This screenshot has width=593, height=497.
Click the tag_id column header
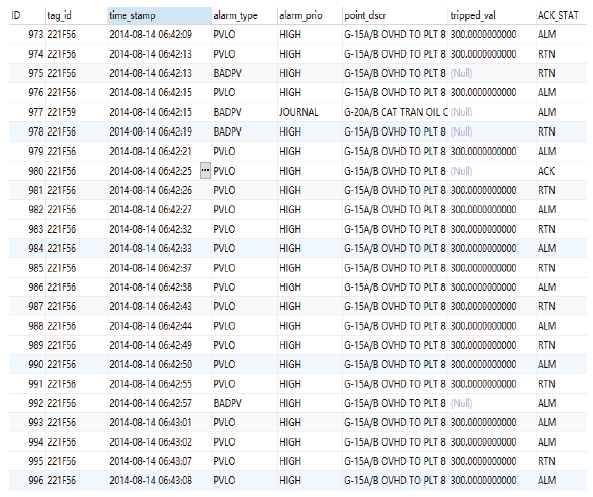pos(76,16)
